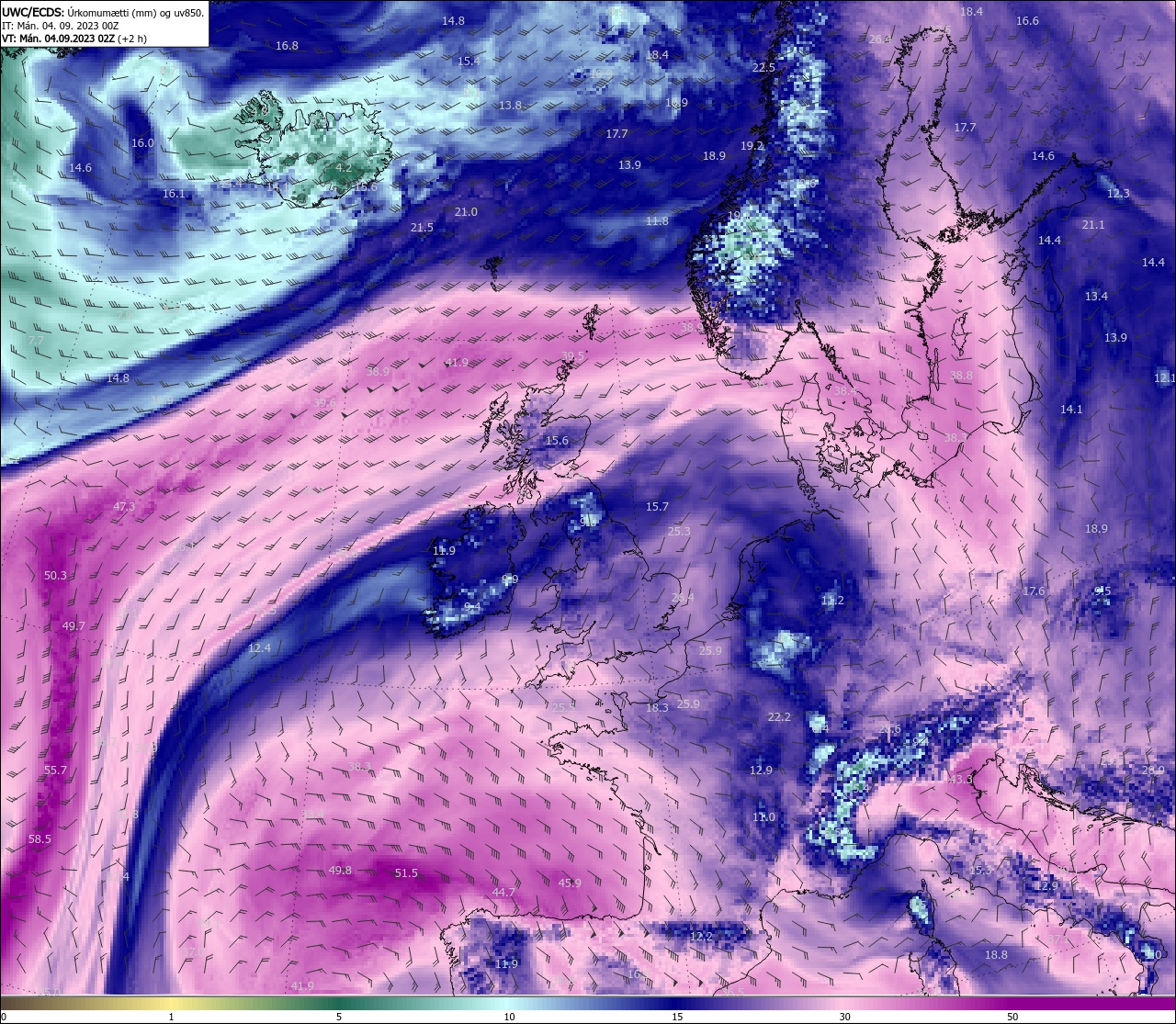
Task: Click the 38.8 value near the Baltic
Action: [961, 375]
